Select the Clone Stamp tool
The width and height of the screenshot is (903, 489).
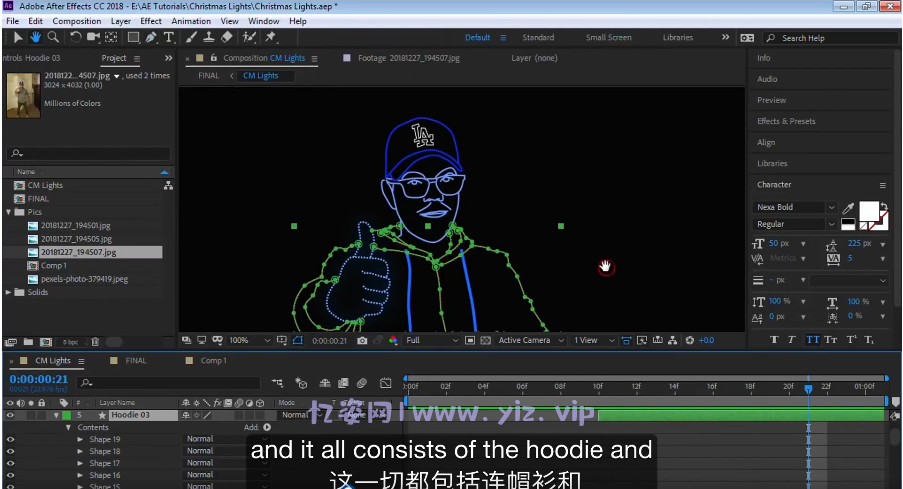[209, 37]
